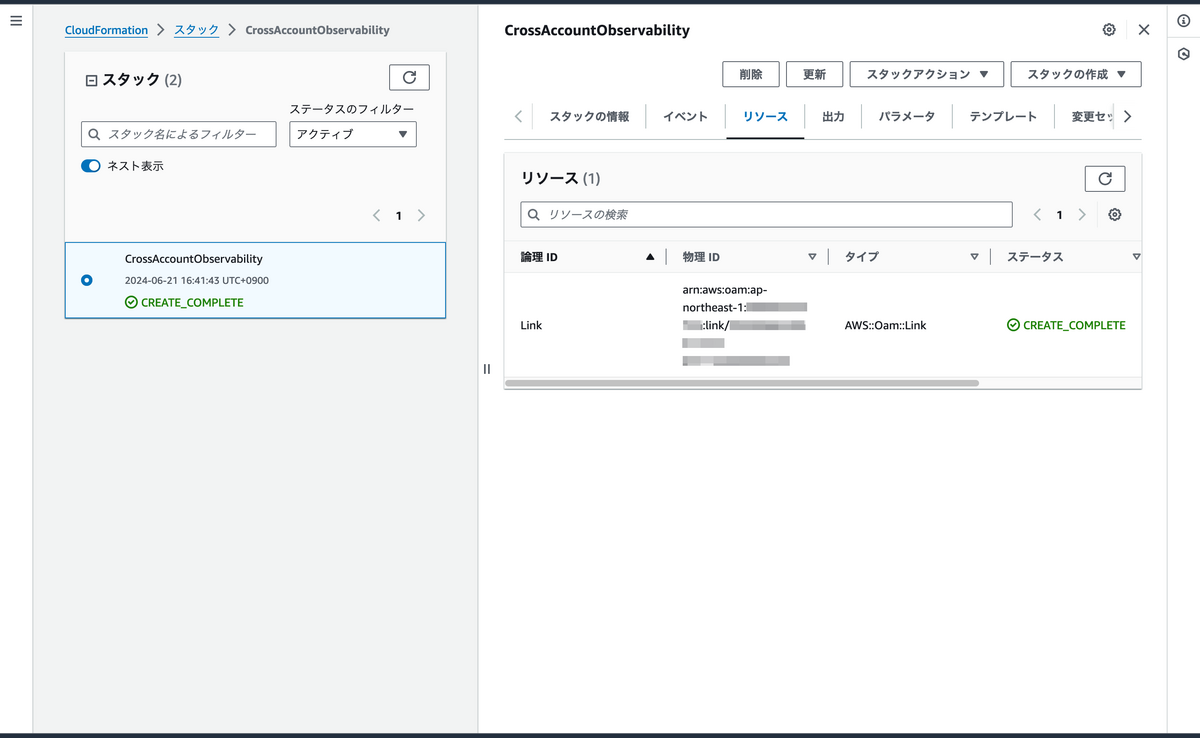Select the リソース tab
Viewport: 1200px width, 738px height.
click(x=765, y=116)
